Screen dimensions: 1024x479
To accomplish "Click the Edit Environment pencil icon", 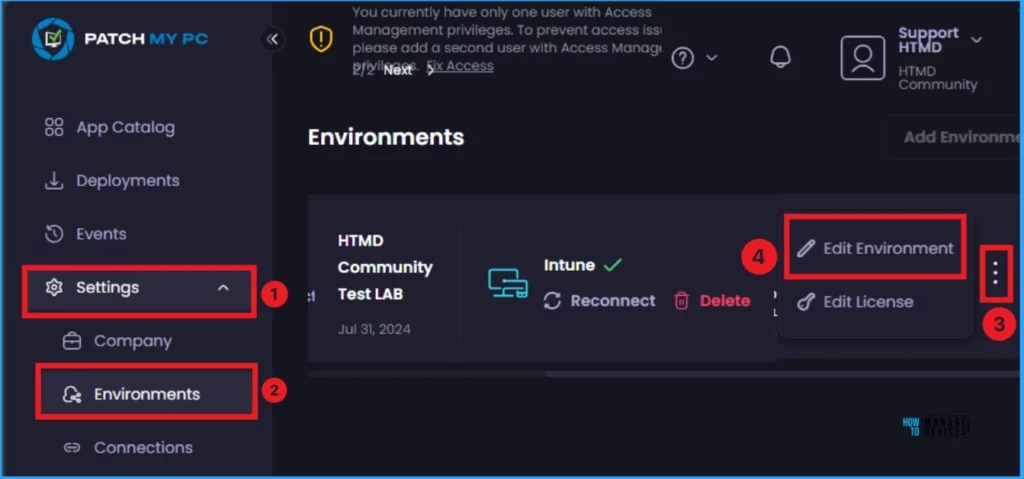I will pyautogui.click(x=806, y=248).
